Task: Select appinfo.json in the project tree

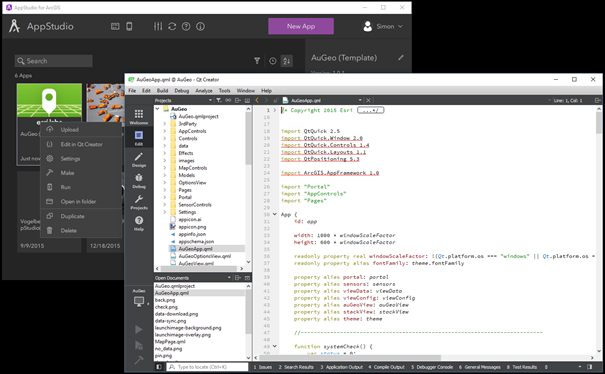Action: pos(192,234)
